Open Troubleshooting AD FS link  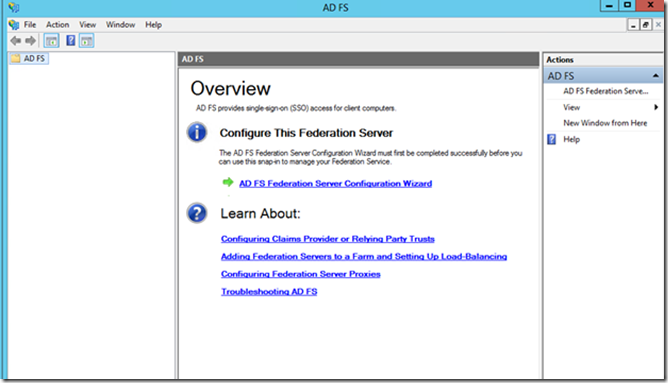point(269,292)
